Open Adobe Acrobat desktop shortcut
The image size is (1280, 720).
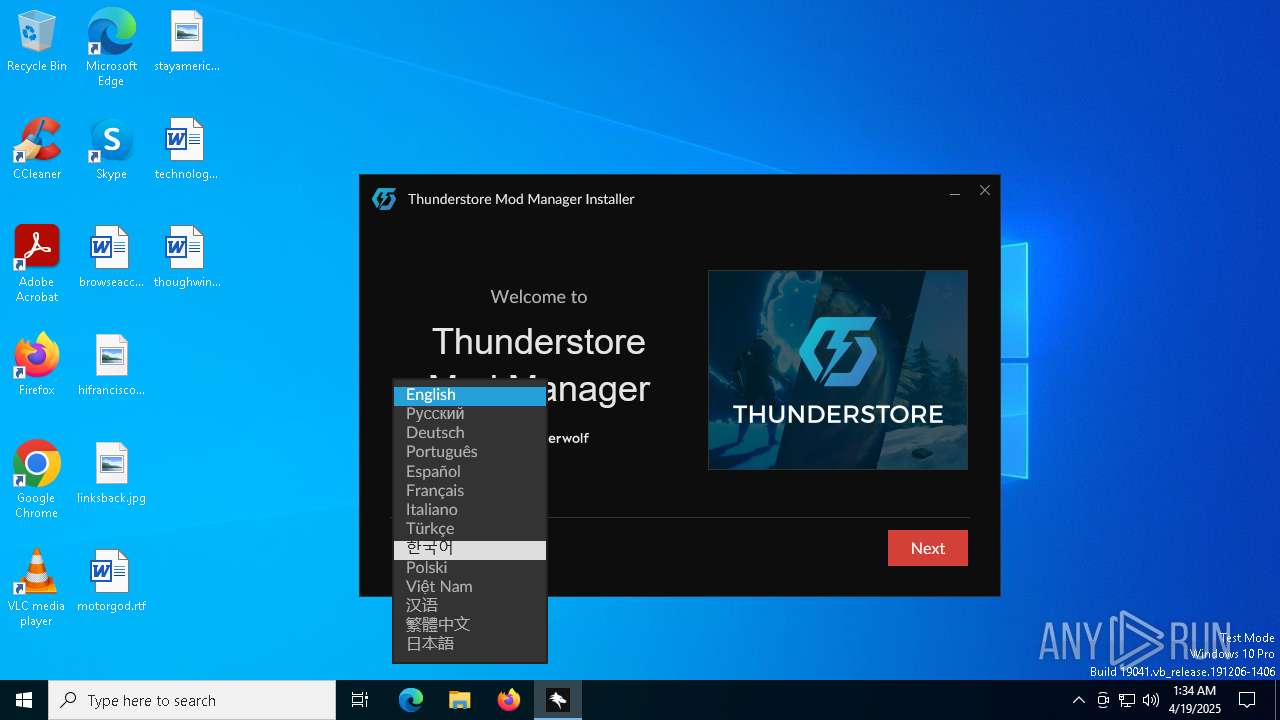[x=37, y=263]
